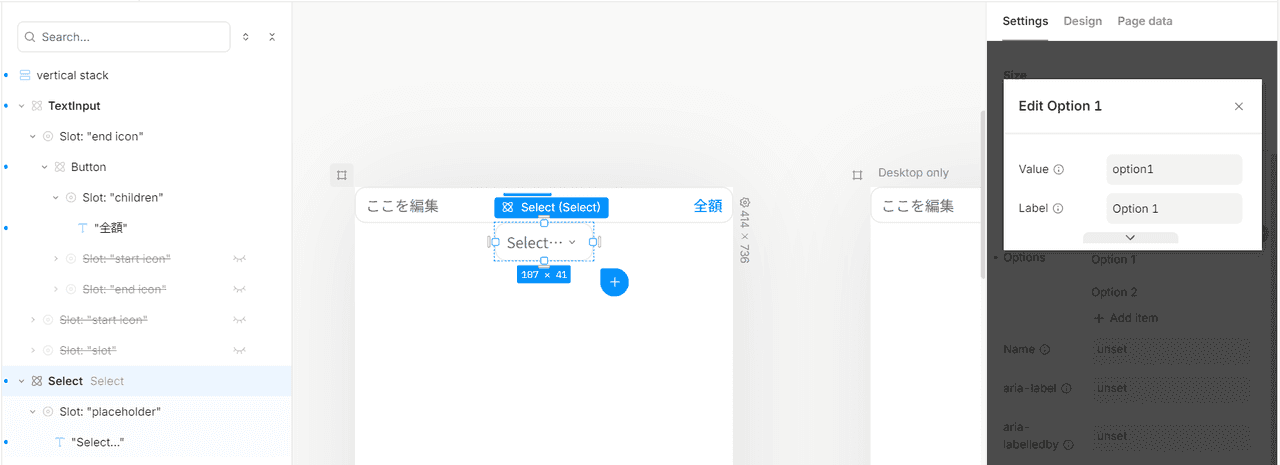Open the Page data tab

coord(1145,21)
